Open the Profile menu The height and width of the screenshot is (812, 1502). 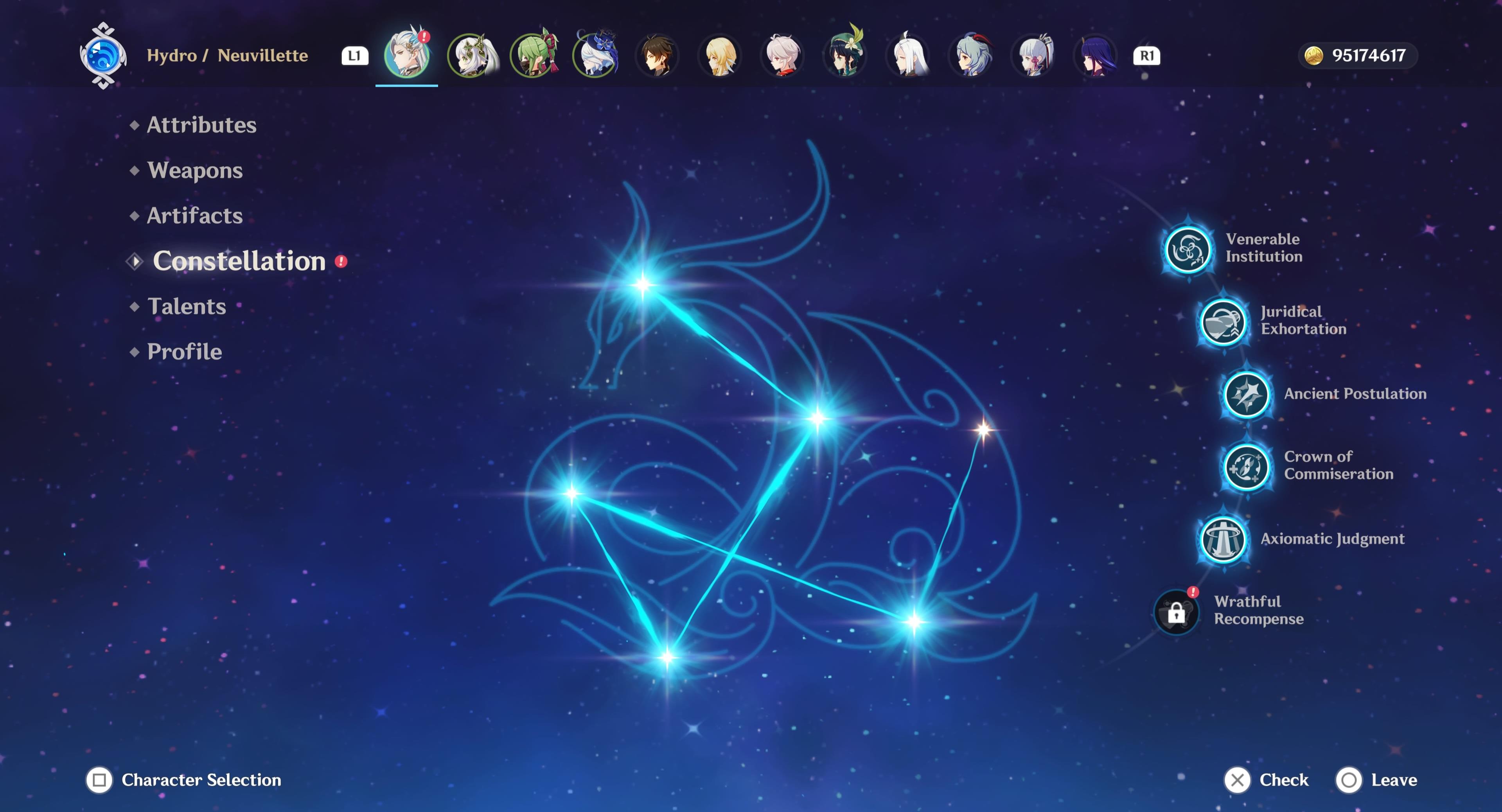tap(184, 352)
